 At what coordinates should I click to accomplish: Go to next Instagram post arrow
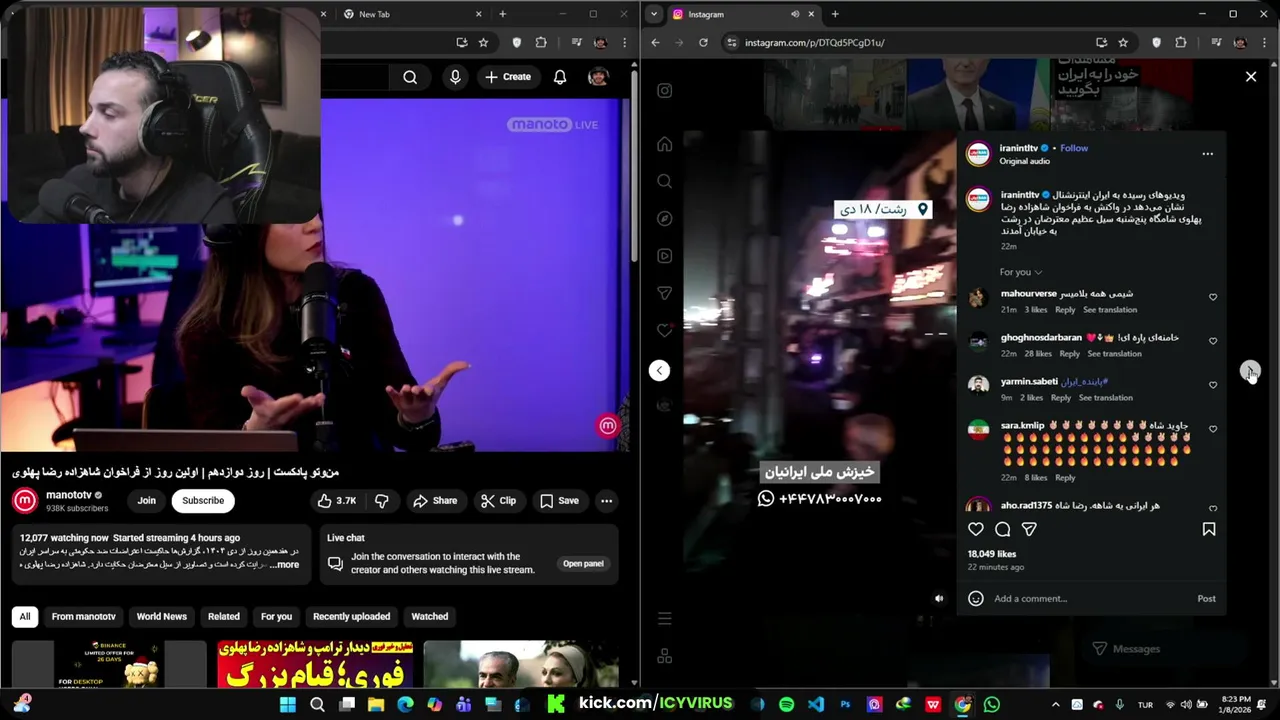point(1250,371)
